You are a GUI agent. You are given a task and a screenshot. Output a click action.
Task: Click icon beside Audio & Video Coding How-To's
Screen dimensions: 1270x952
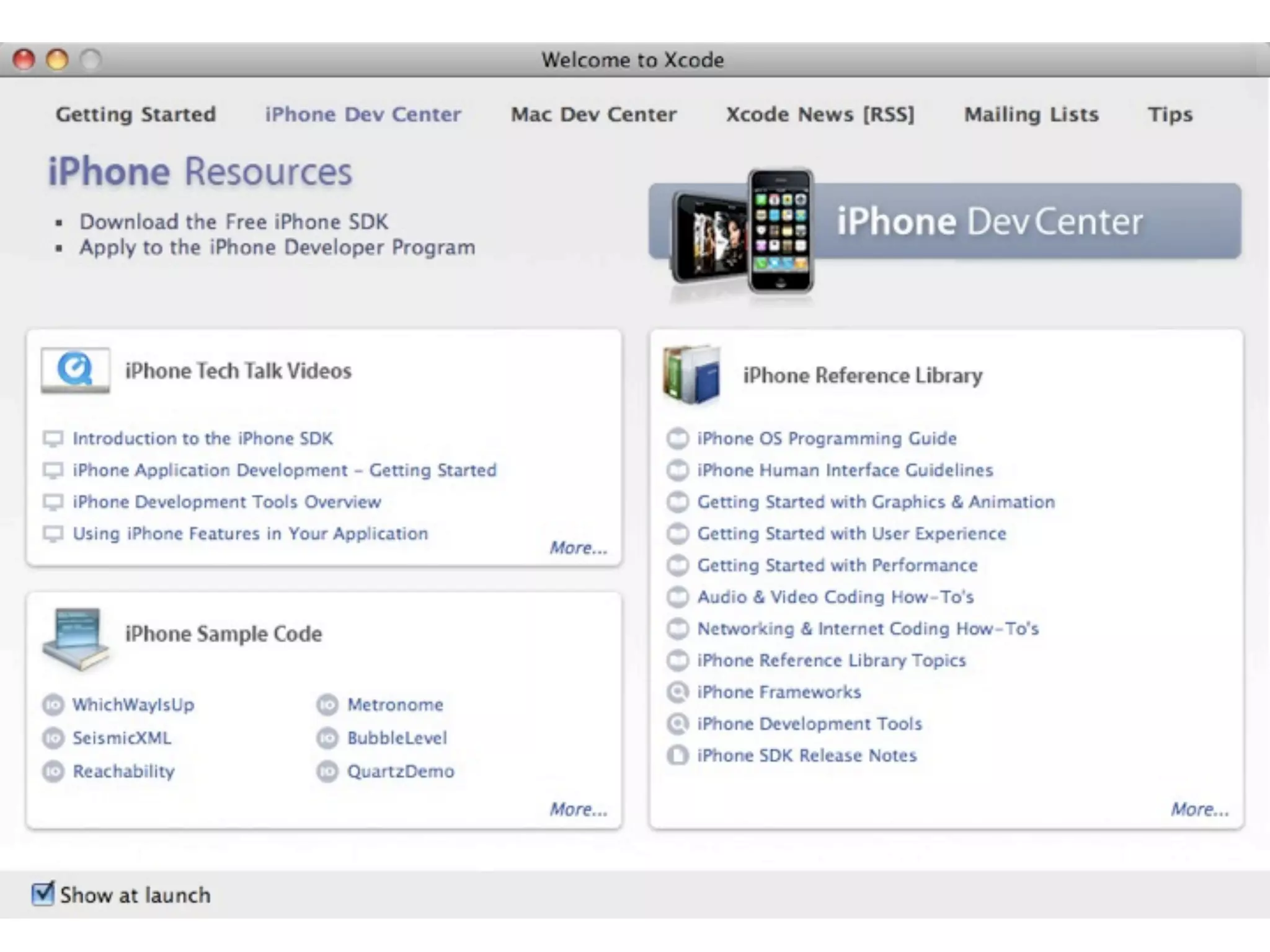tap(678, 597)
